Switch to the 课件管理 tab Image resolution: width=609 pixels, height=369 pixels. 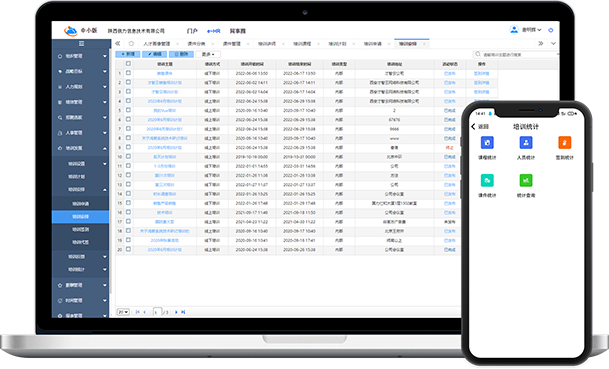(x=231, y=44)
